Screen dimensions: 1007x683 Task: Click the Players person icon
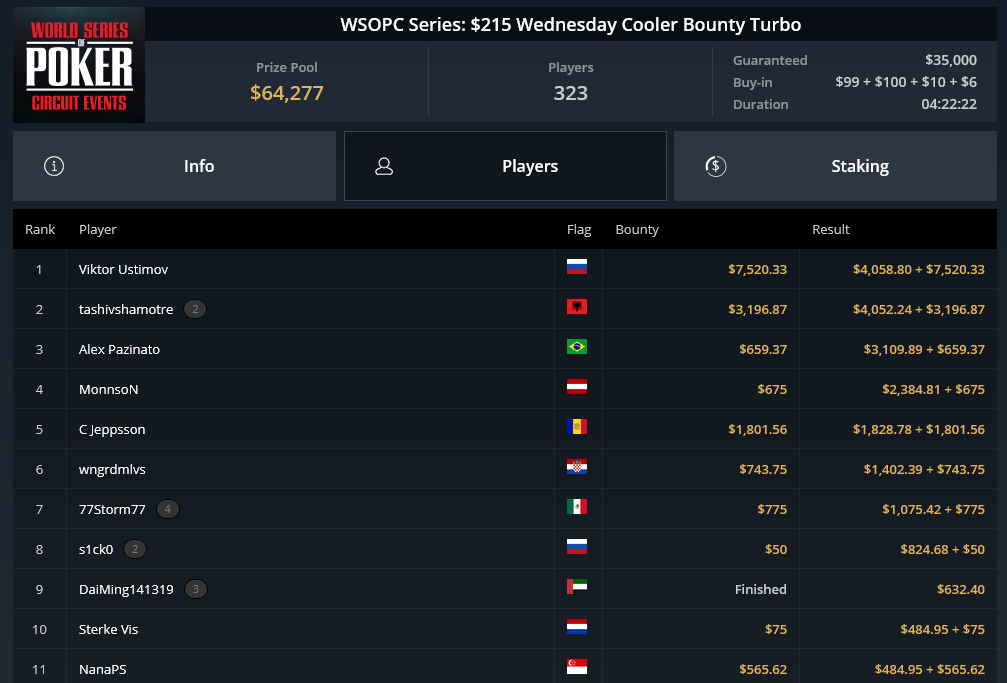[x=384, y=166]
